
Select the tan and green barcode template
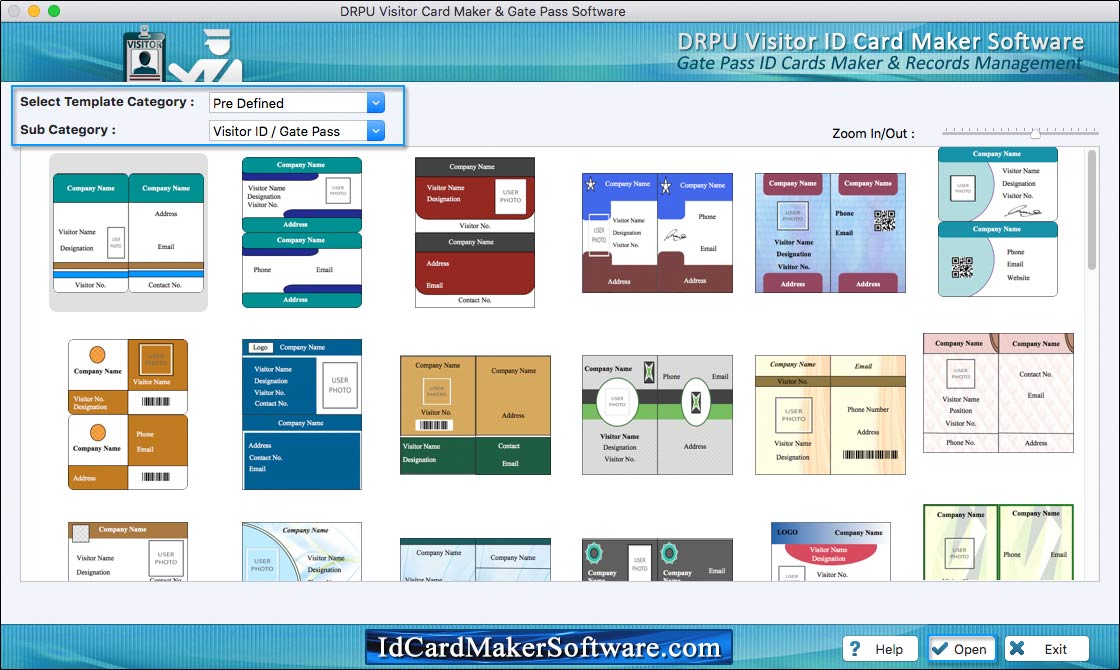[x=475, y=415]
